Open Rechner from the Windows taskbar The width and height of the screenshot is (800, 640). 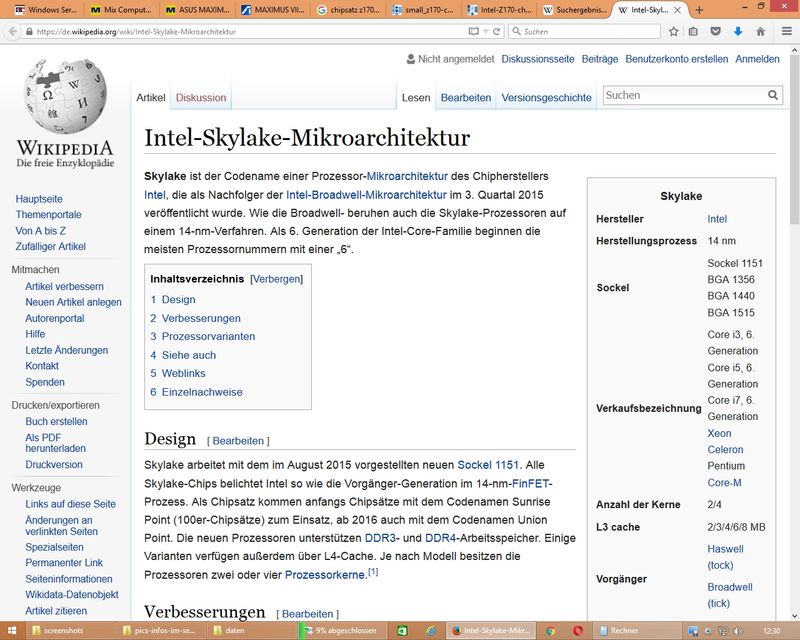pos(623,631)
